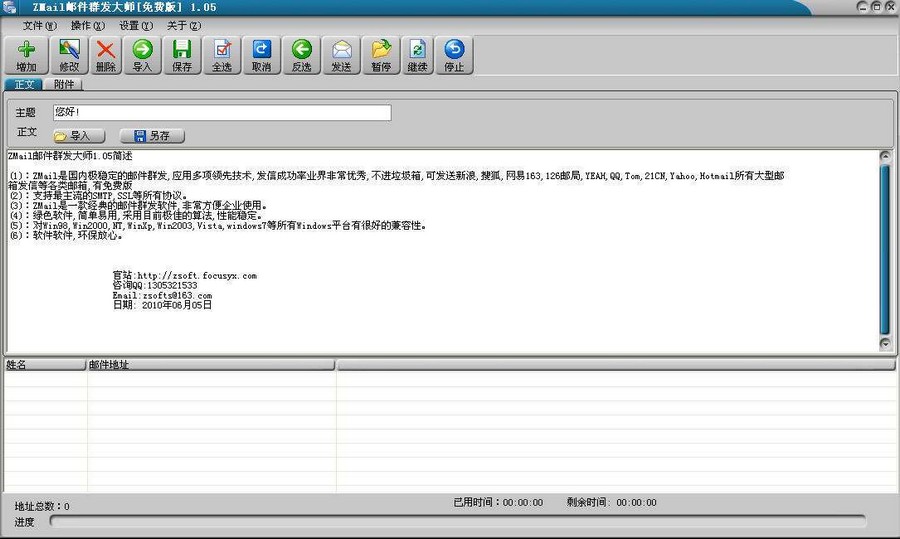Click the body scrollbar down arrow
Image resolution: width=900 pixels, height=539 pixels.
885,343
